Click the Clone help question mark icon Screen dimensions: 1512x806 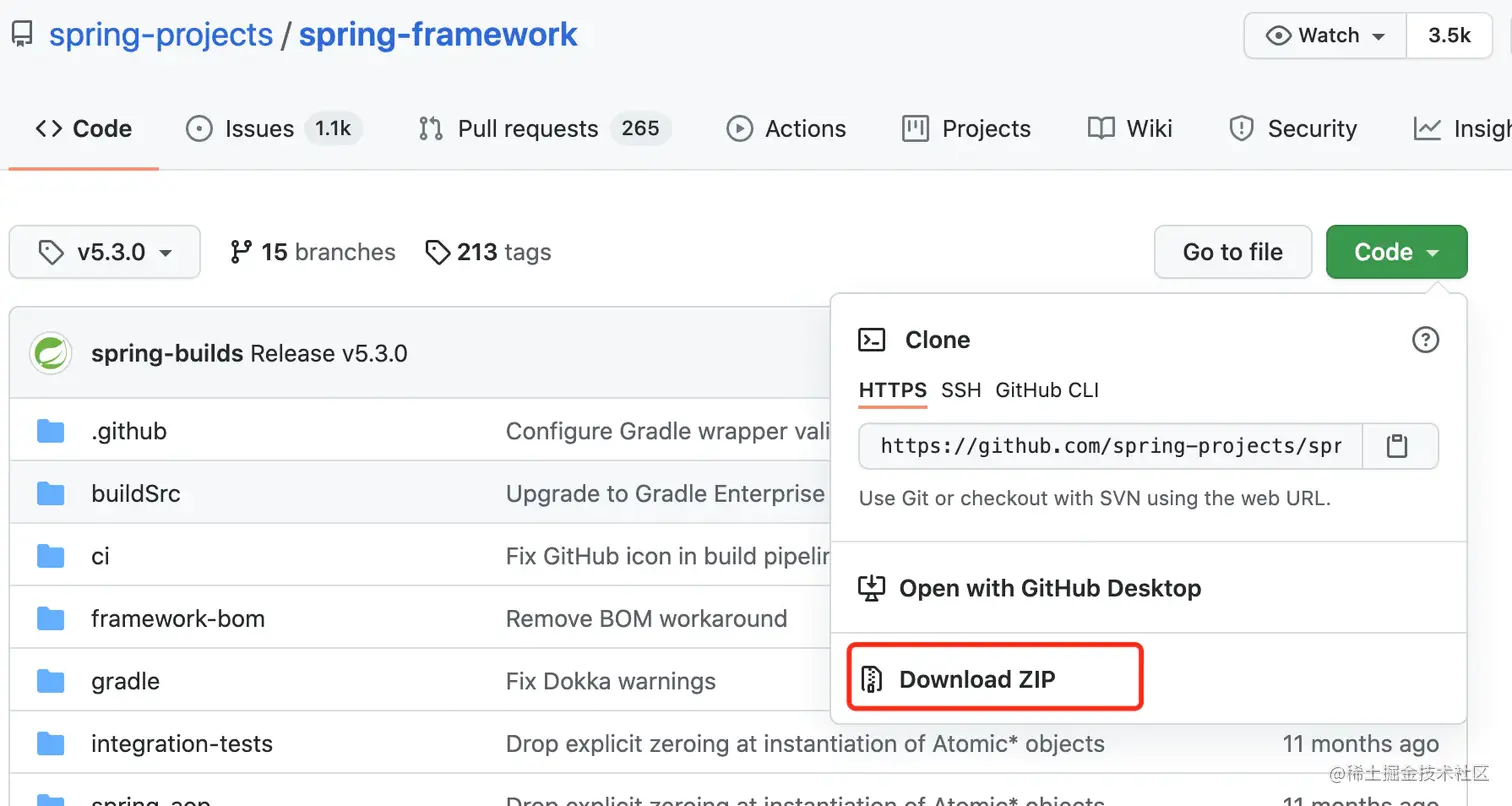(x=1424, y=340)
